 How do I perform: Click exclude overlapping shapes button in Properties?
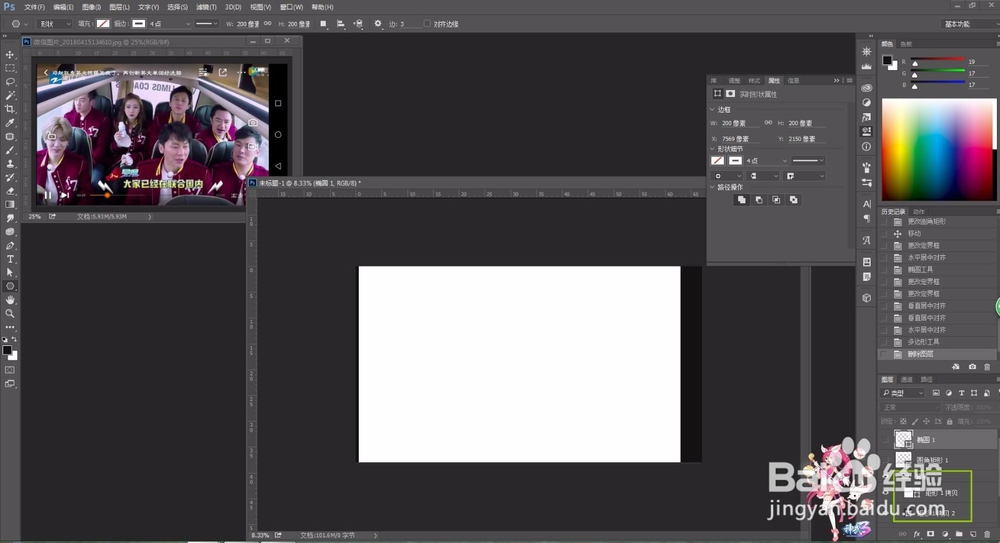pyautogui.click(x=793, y=200)
